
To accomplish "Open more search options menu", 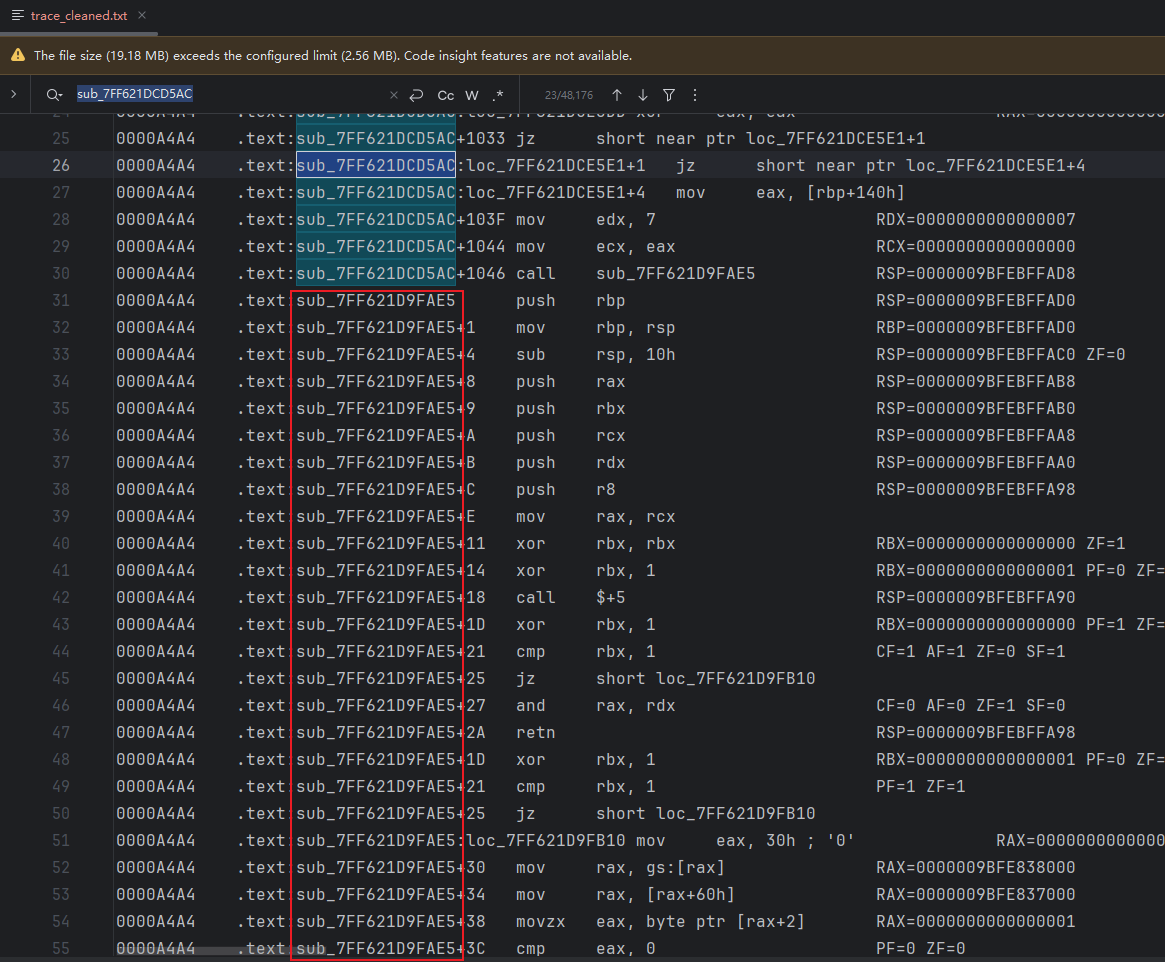I will tap(695, 95).
